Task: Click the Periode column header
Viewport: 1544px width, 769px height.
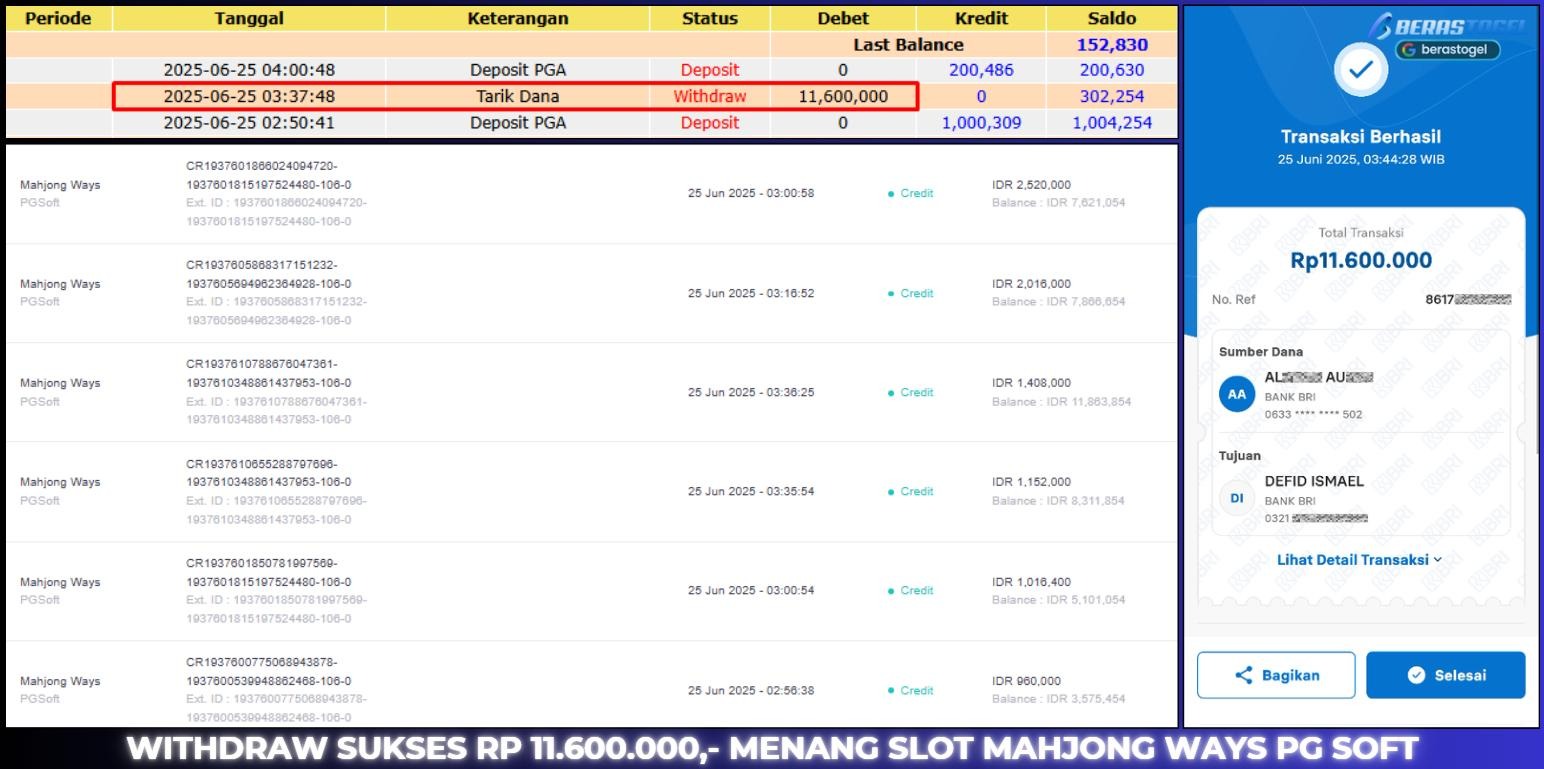Action: click(58, 18)
